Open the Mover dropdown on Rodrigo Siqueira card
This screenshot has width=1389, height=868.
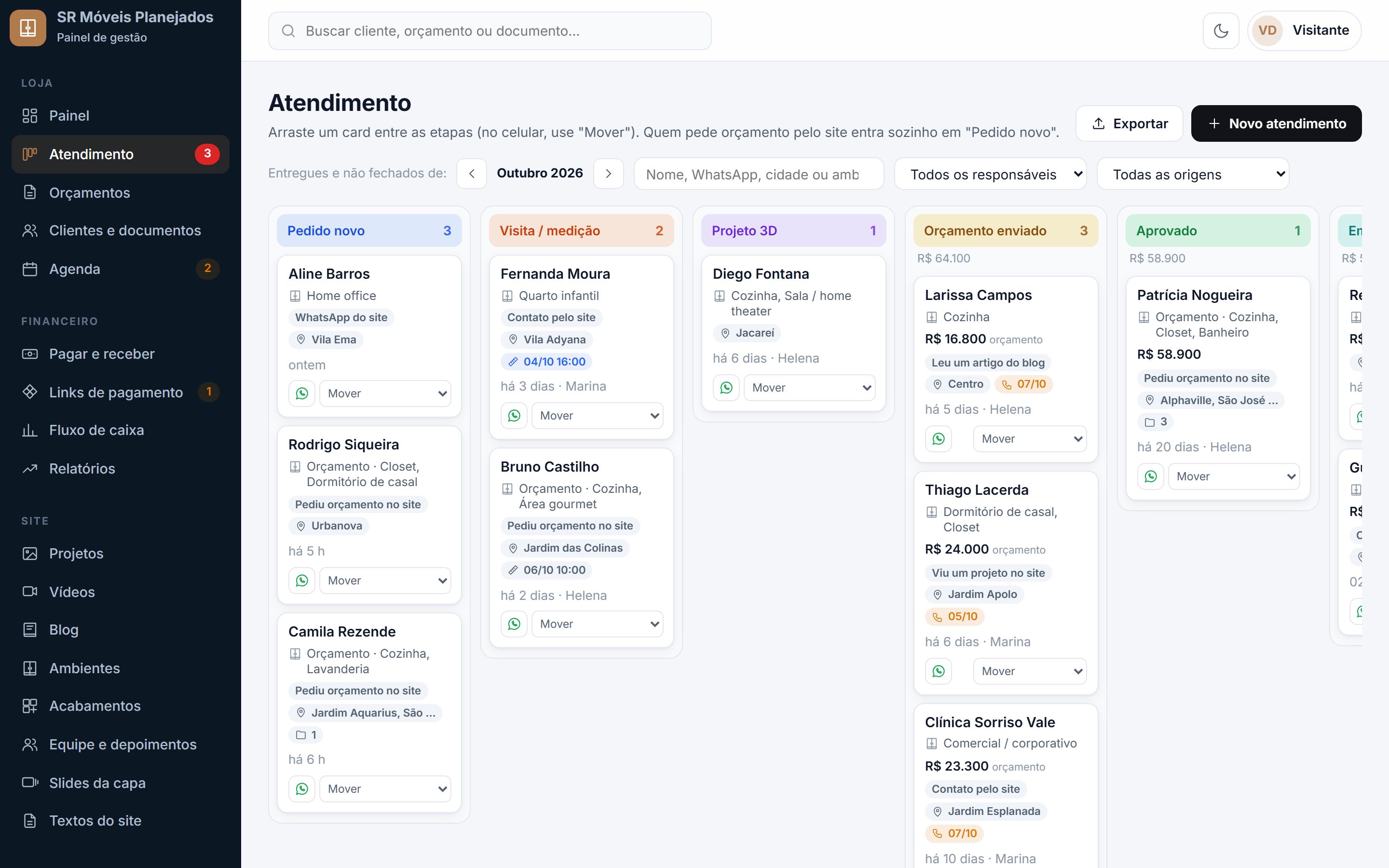385,581
